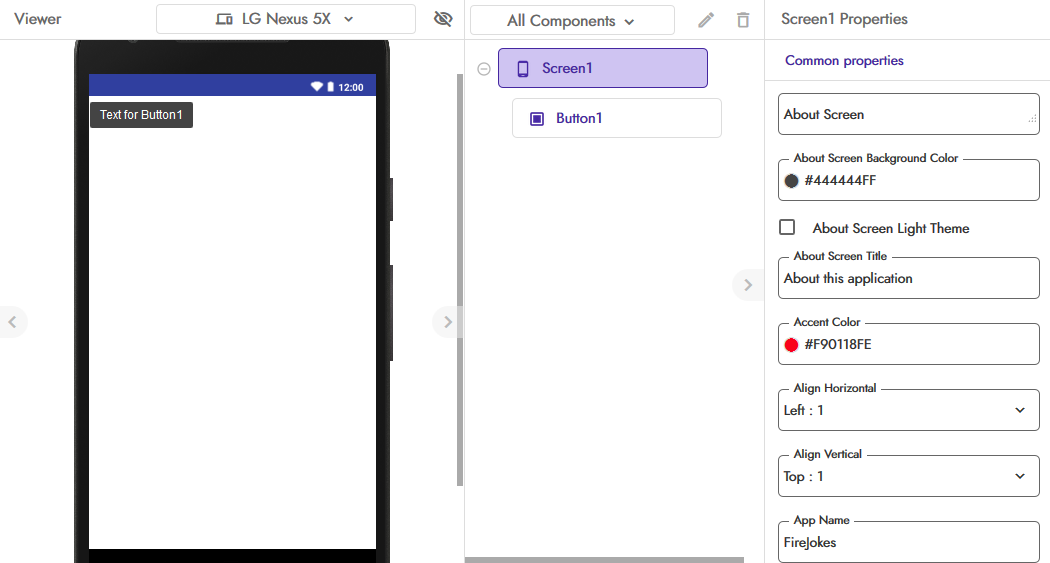
Task: Toggle hidden components visibility eye icon
Action: [443, 19]
